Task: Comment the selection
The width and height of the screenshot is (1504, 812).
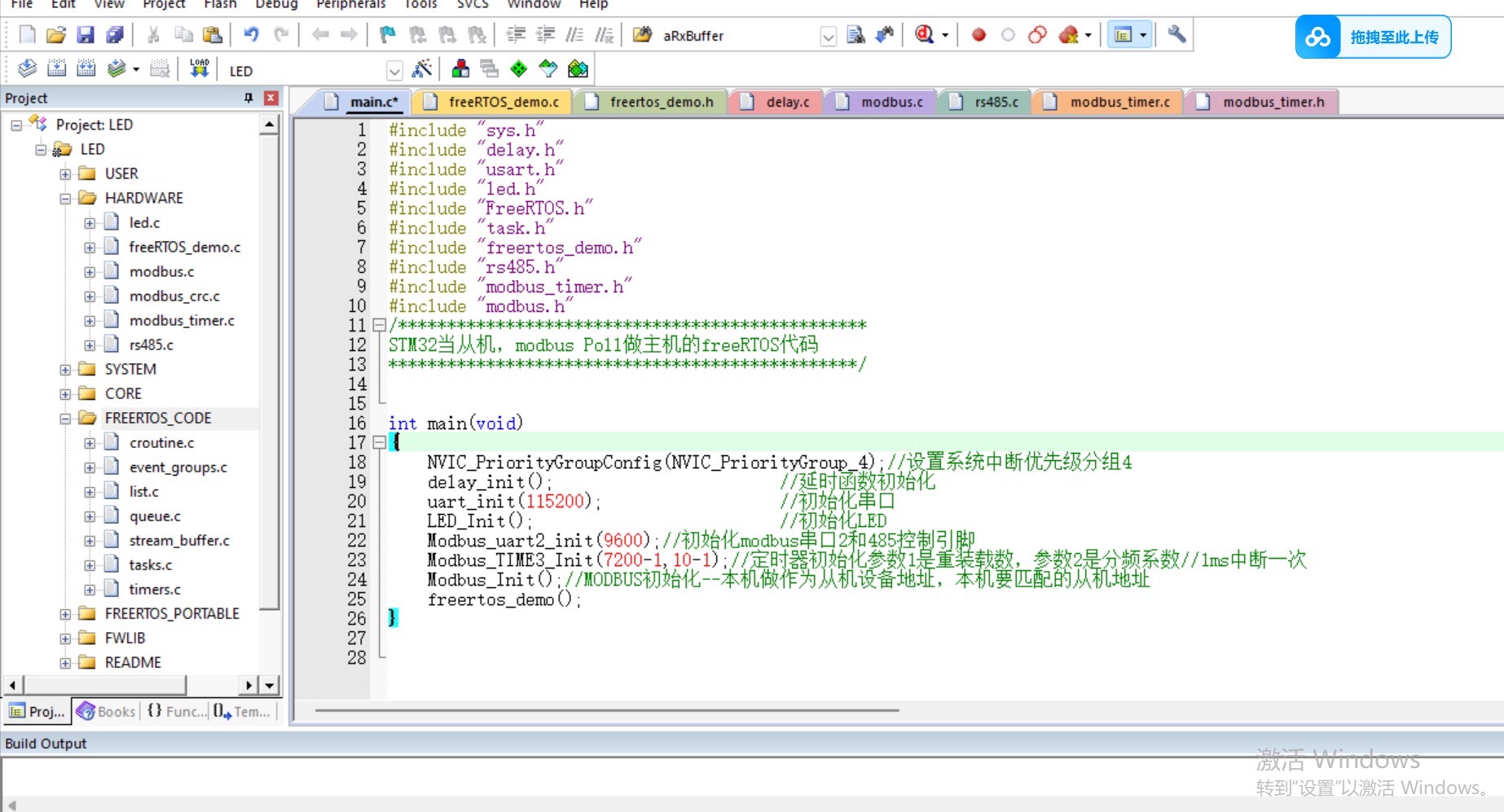Action: click(574, 35)
